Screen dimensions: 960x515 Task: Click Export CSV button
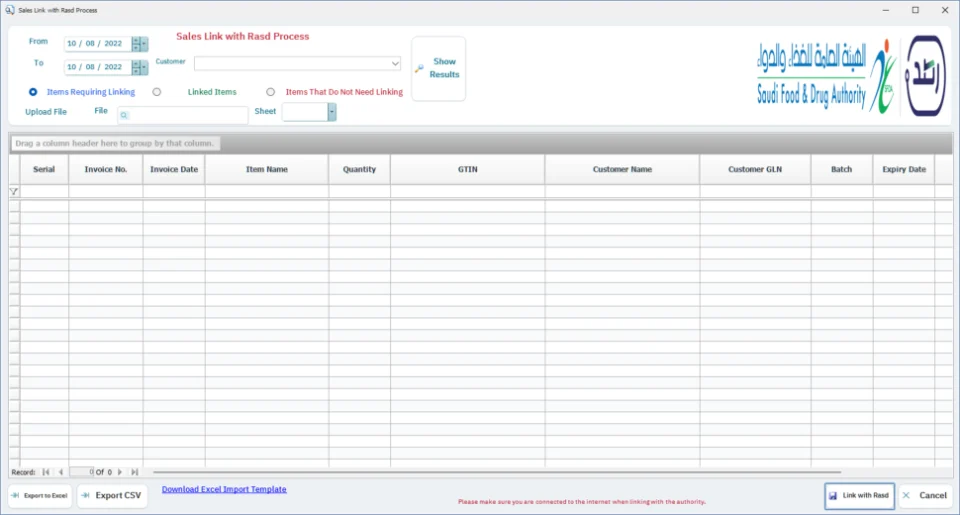[112, 495]
